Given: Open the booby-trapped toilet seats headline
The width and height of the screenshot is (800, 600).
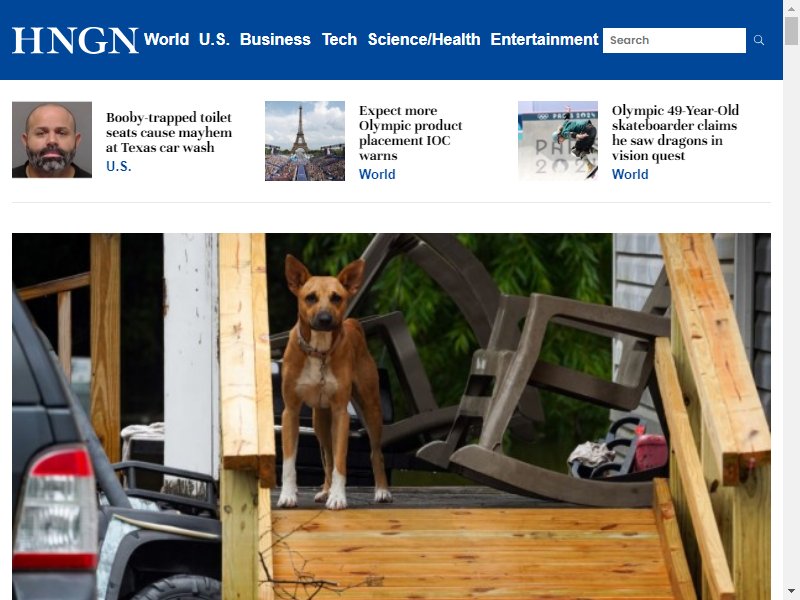Looking at the screenshot, I should click(169, 132).
